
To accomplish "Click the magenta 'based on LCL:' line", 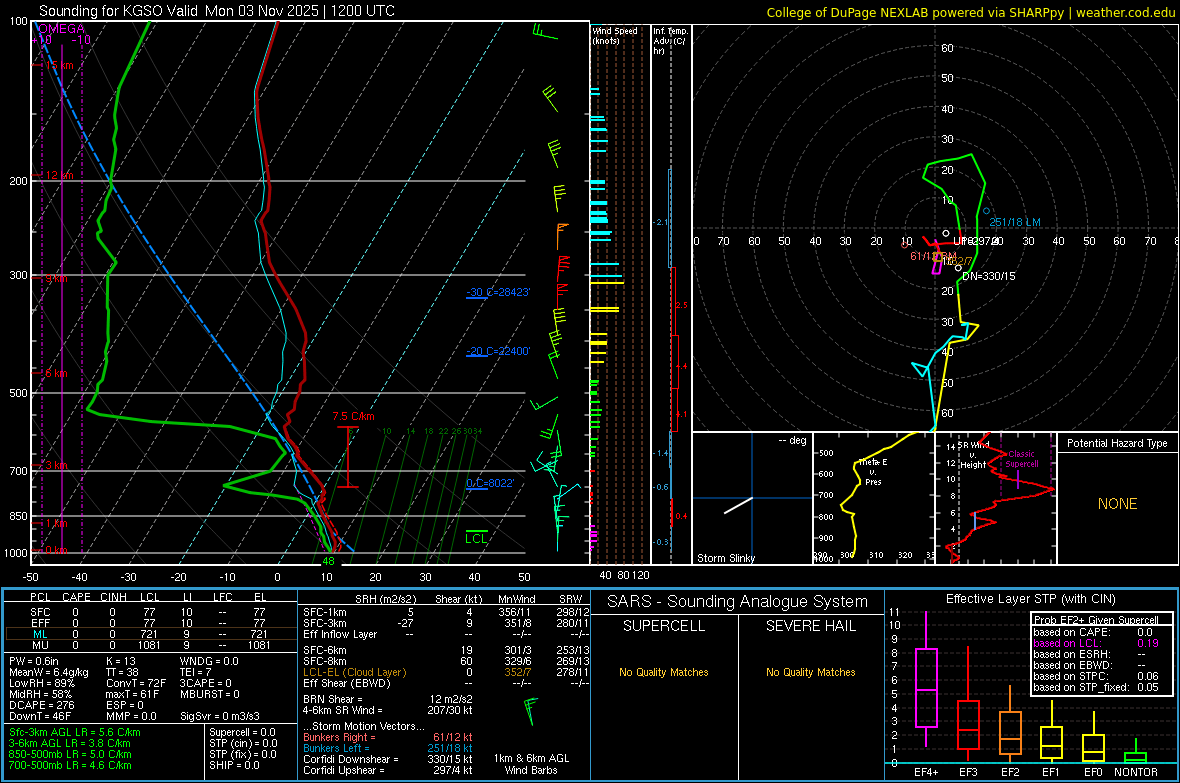I will point(1096,643).
